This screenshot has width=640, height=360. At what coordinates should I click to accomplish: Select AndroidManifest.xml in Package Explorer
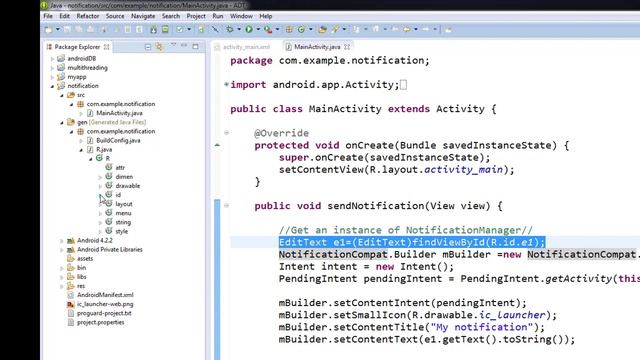click(105, 295)
